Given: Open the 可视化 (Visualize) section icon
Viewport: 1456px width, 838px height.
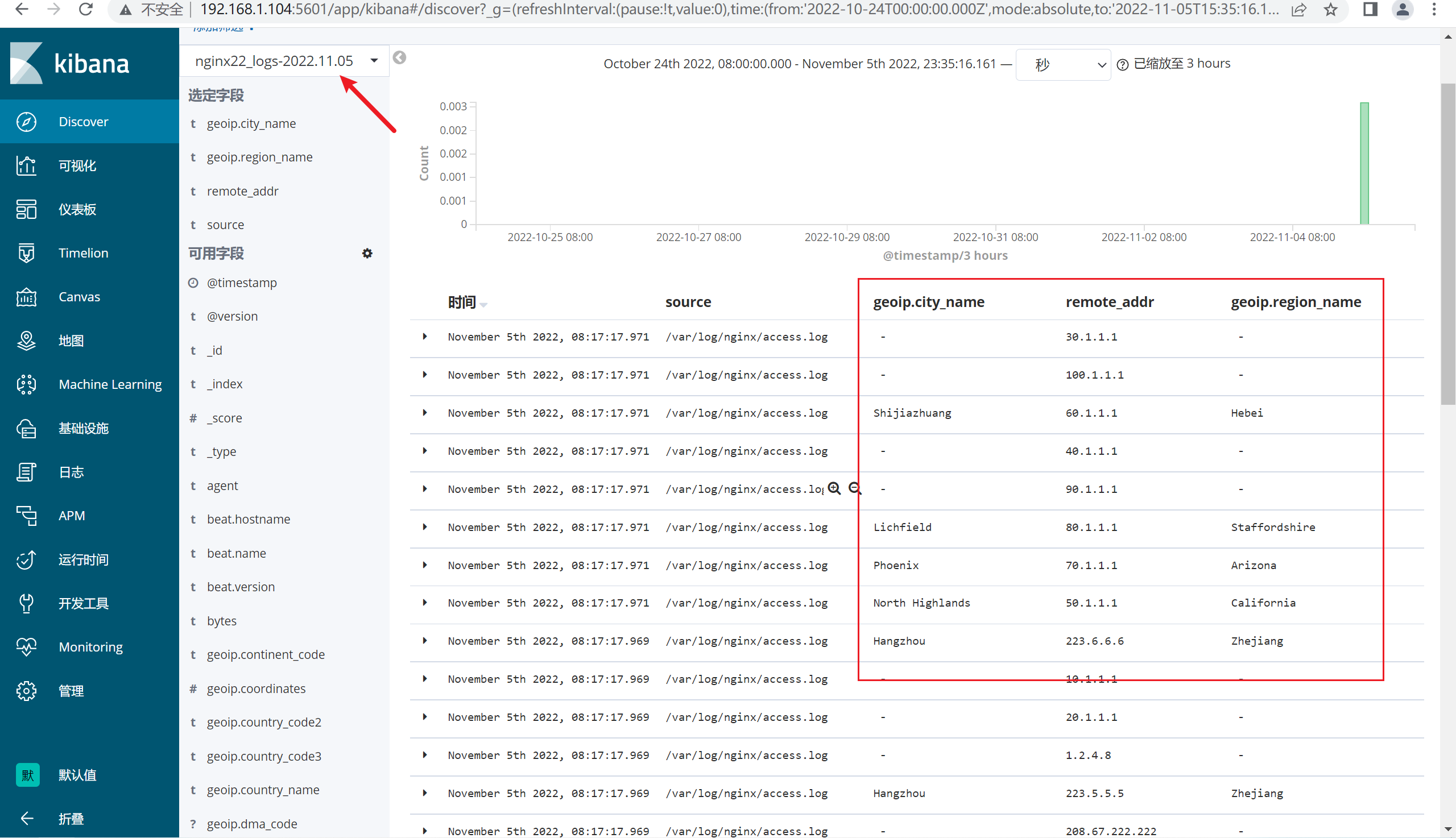Looking at the screenshot, I should [x=26, y=166].
